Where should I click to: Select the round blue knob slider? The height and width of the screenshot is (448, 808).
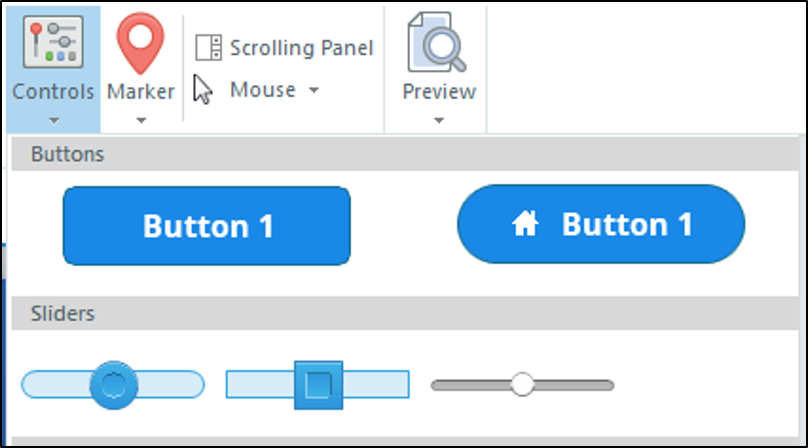[x=113, y=385]
